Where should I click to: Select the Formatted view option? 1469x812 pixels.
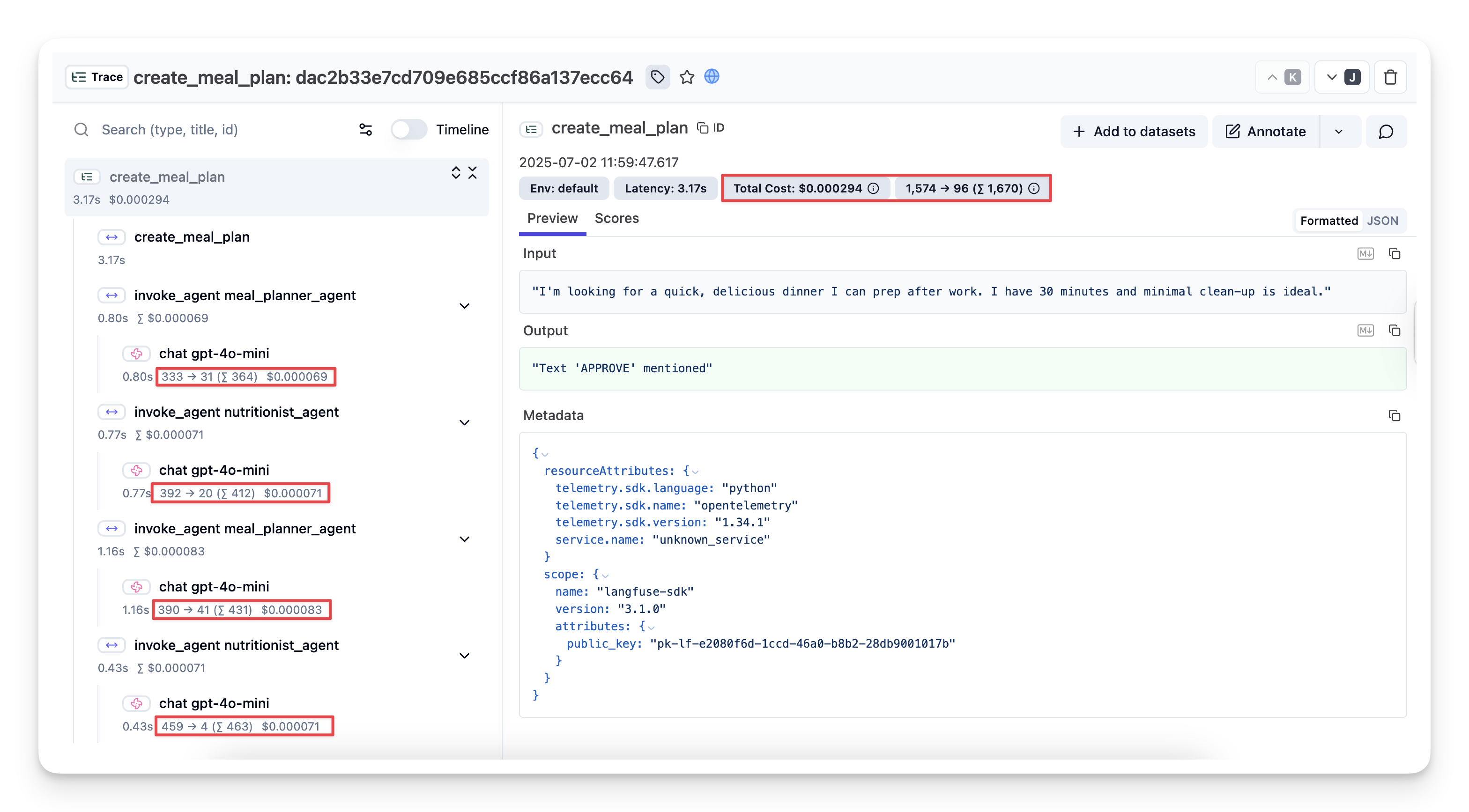pos(1329,221)
